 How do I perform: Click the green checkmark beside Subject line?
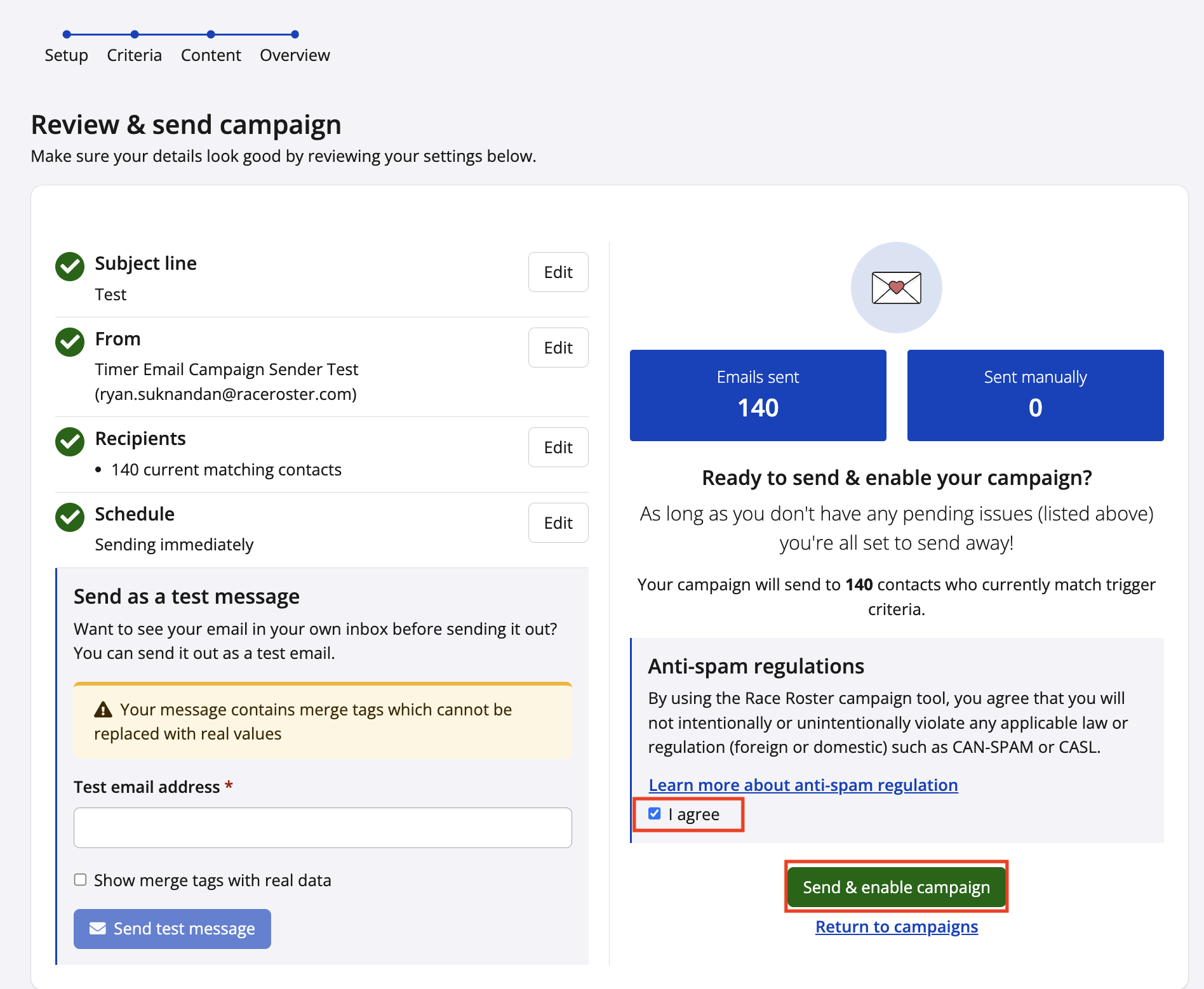[x=70, y=267]
